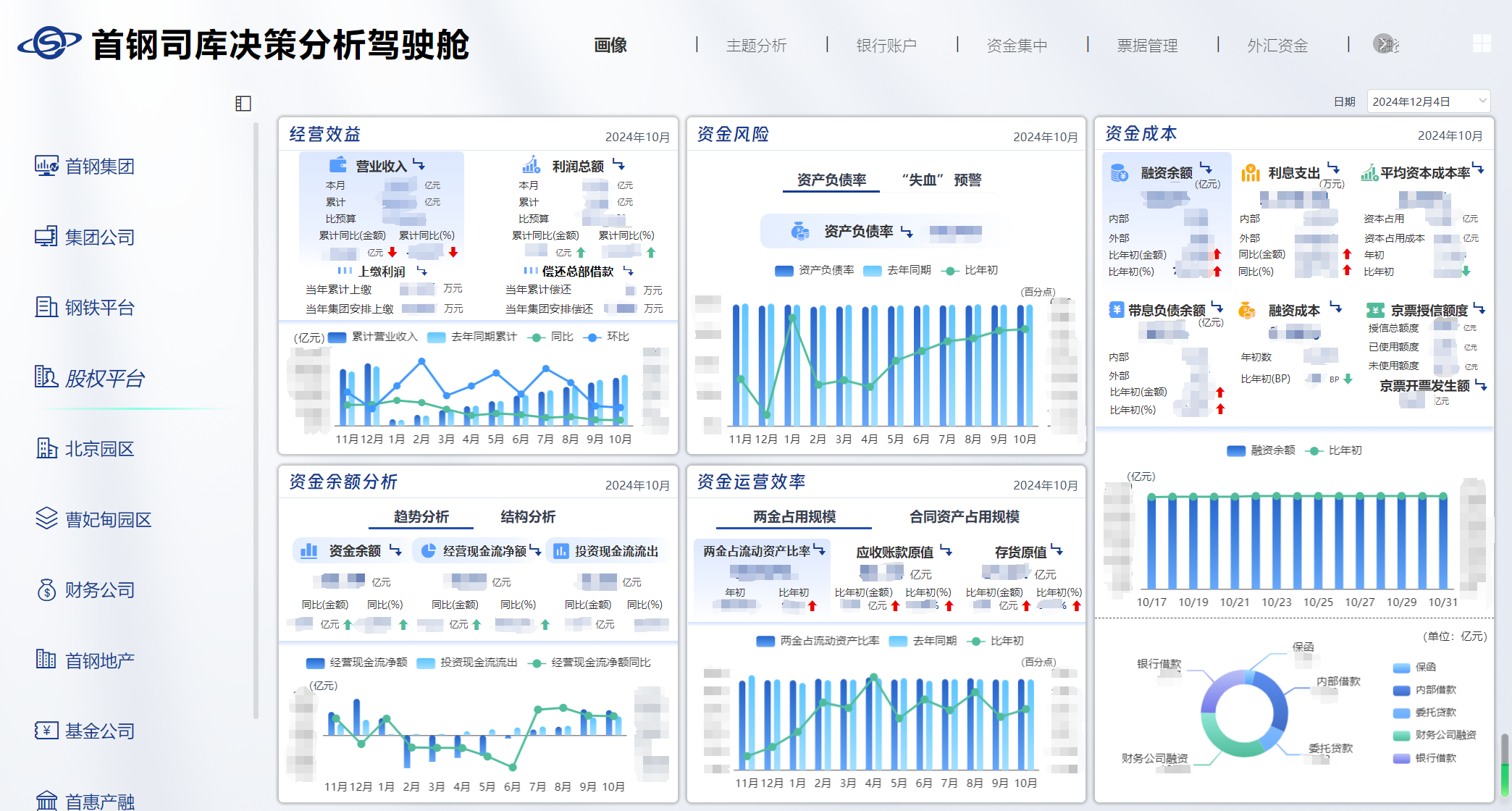Click the 股权平台 building icon

[x=46, y=377]
